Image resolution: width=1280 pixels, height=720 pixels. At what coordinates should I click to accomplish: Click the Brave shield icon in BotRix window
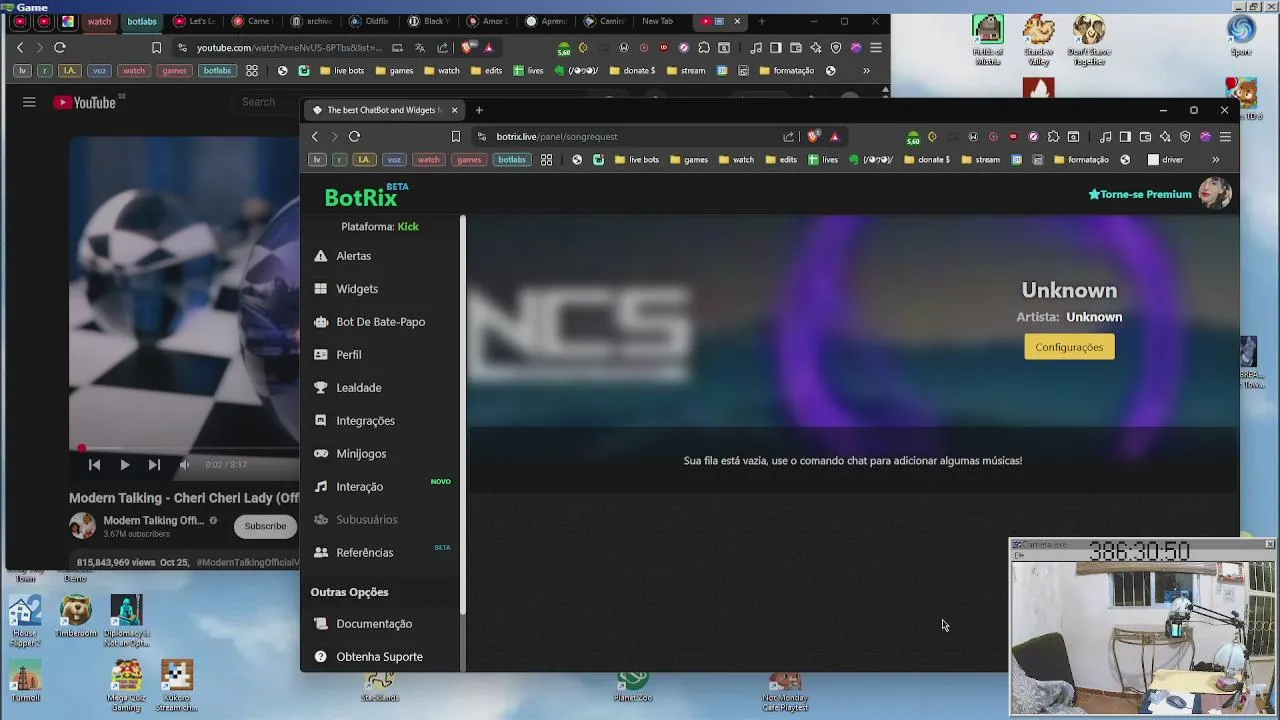click(x=814, y=137)
